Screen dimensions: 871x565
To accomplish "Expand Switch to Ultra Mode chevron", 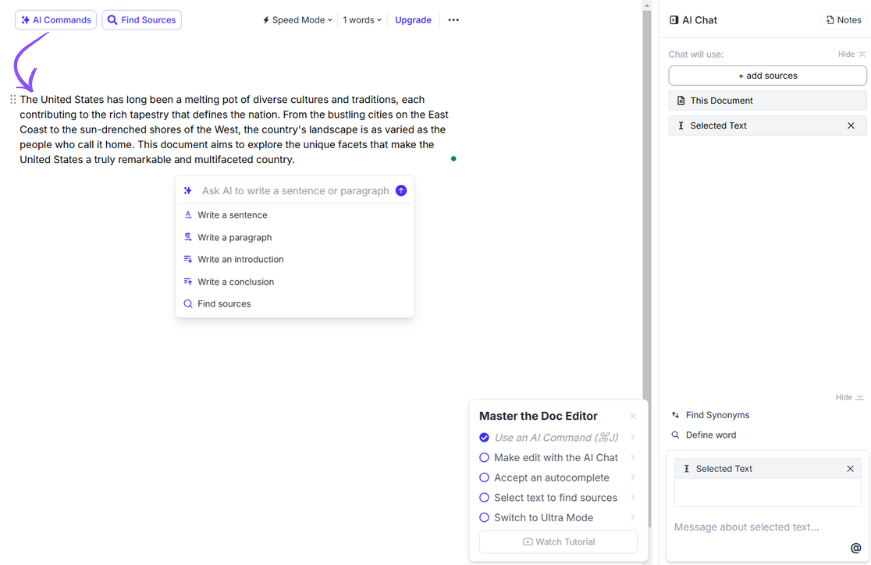I will point(633,518).
